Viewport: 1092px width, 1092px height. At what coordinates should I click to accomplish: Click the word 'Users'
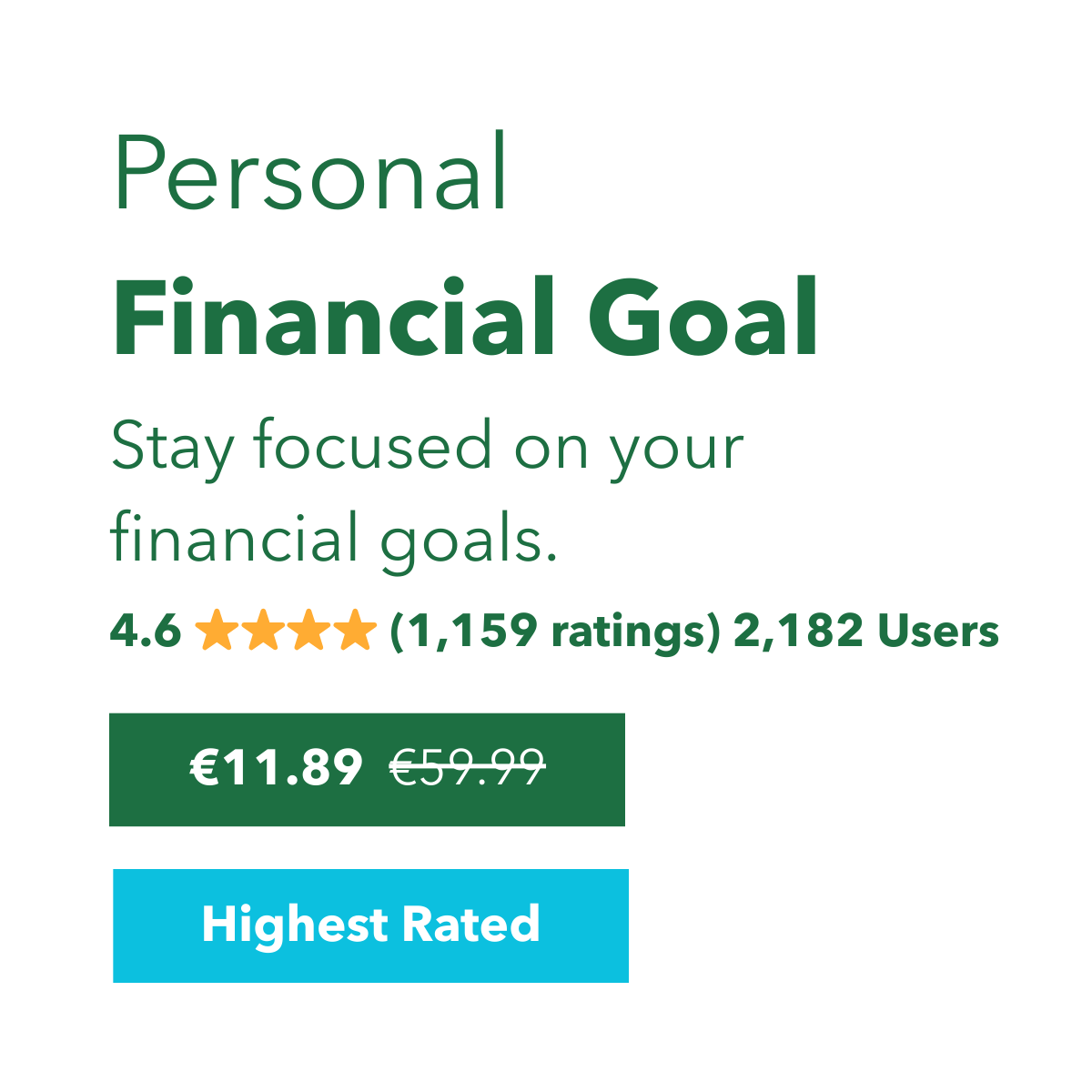click(938, 632)
